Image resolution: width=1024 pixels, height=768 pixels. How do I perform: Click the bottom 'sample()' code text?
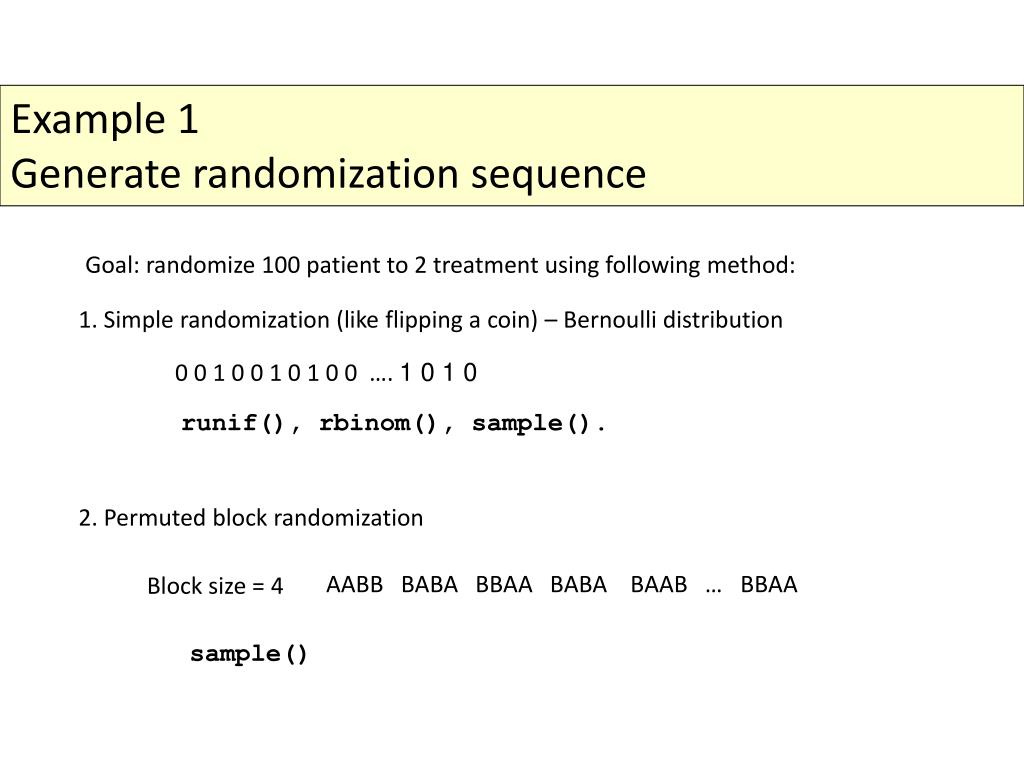[248, 654]
